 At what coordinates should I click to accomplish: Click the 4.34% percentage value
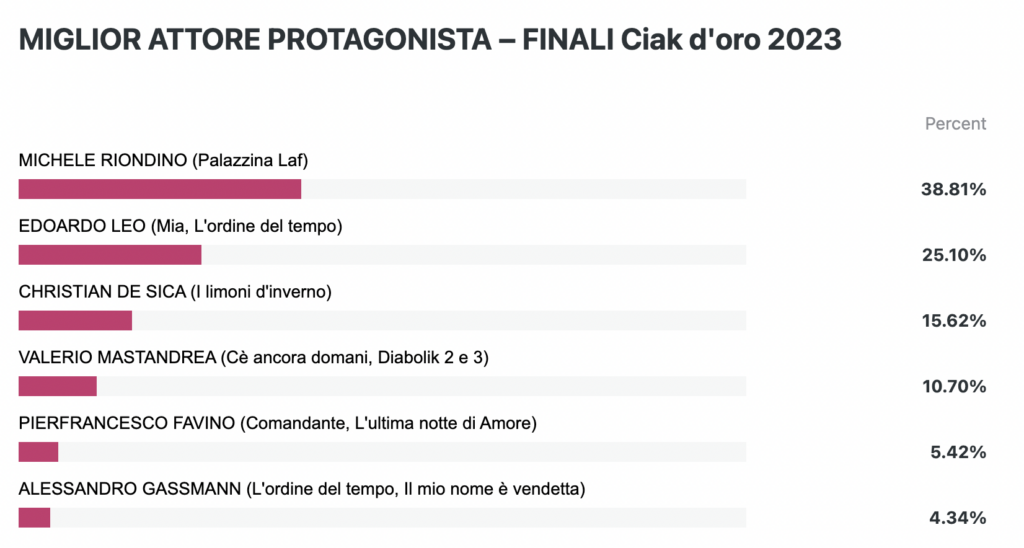[x=958, y=518]
